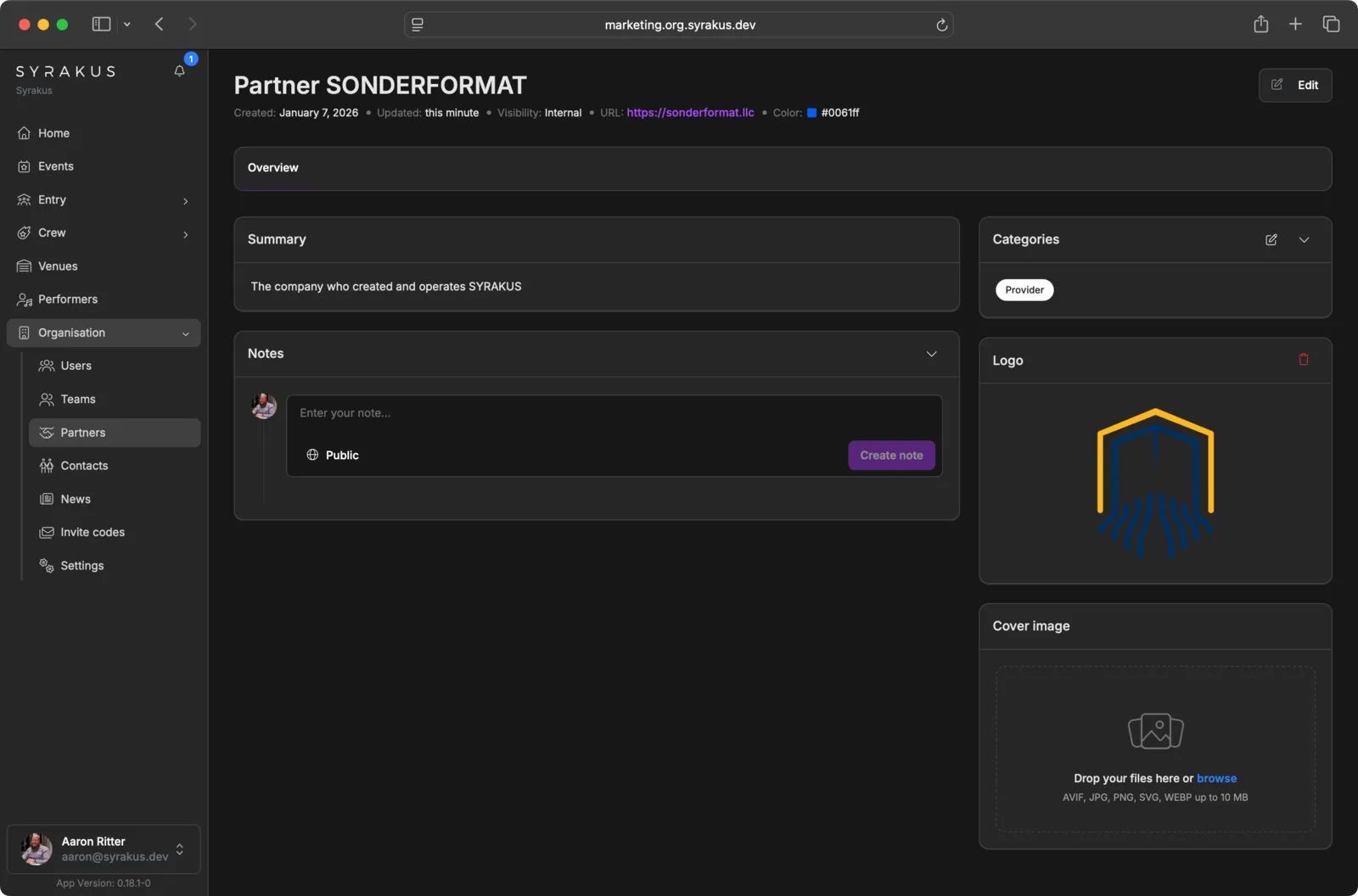Image resolution: width=1358 pixels, height=896 pixels.
Task: Open the Performers section
Action: [x=67, y=299]
